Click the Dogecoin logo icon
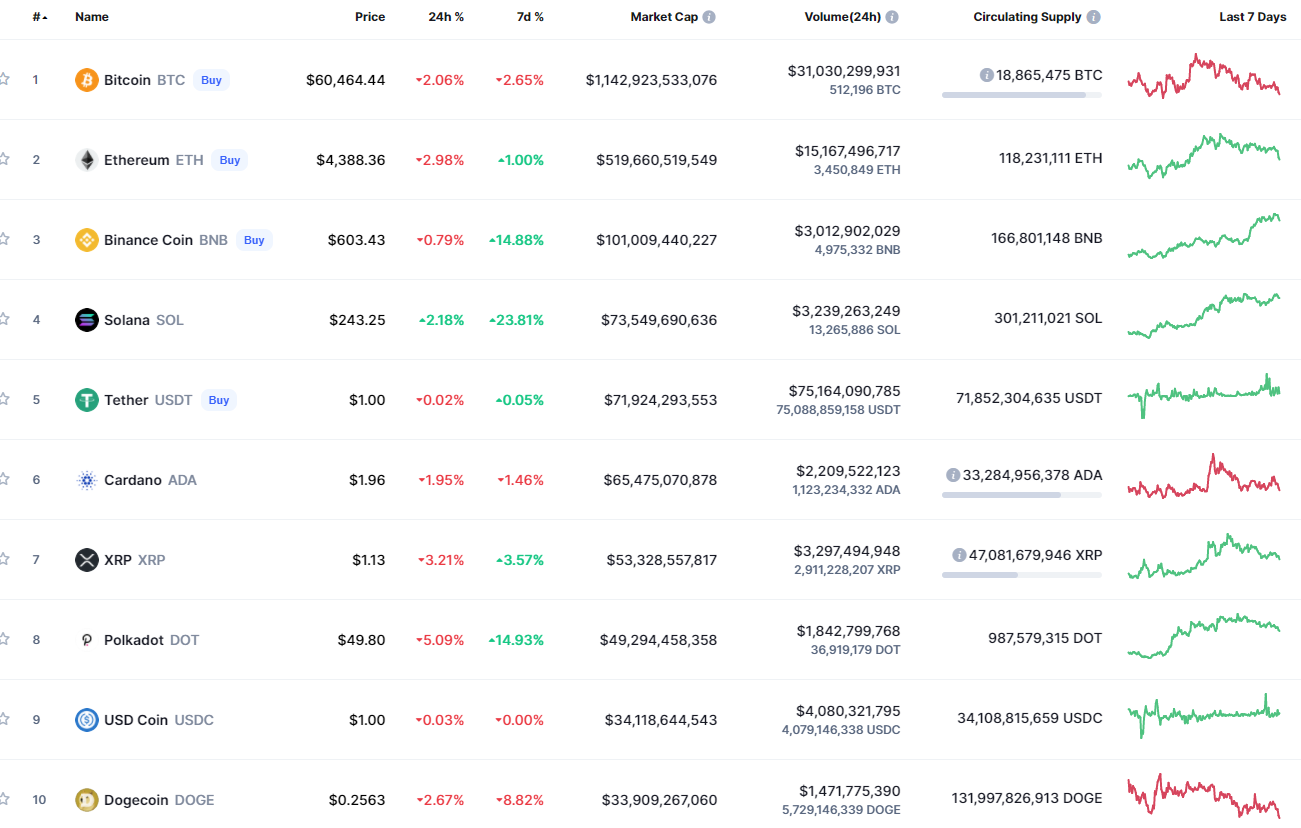 click(87, 800)
